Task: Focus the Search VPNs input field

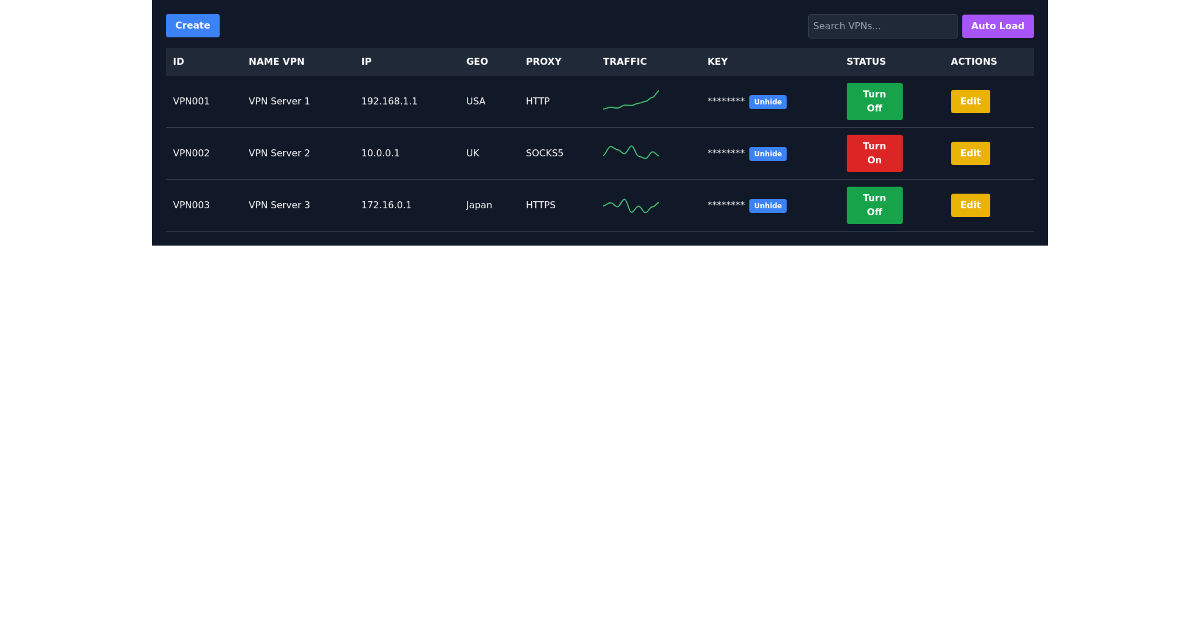Action: (x=882, y=26)
